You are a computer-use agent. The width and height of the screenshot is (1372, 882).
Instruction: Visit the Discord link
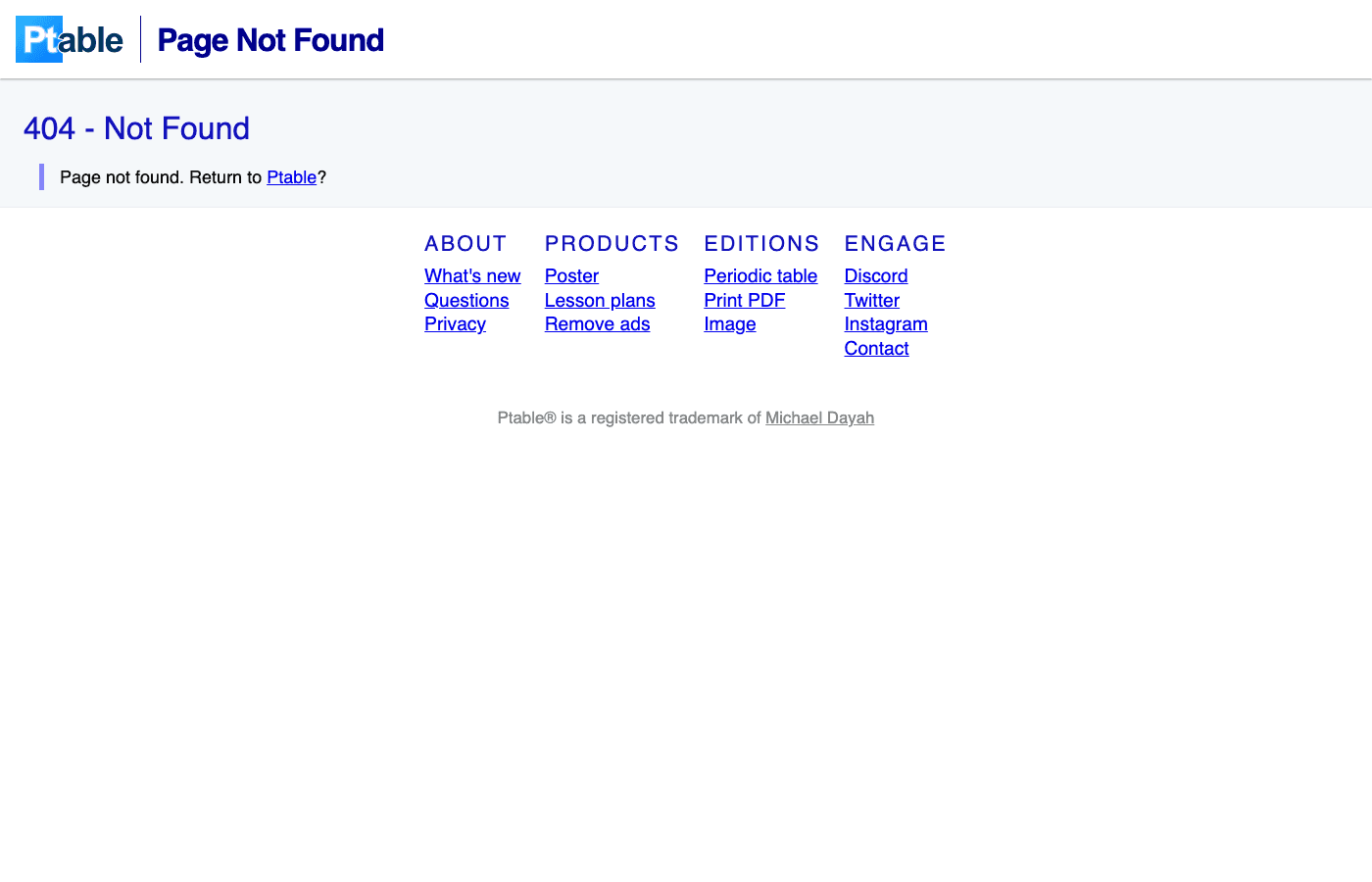tap(876, 276)
